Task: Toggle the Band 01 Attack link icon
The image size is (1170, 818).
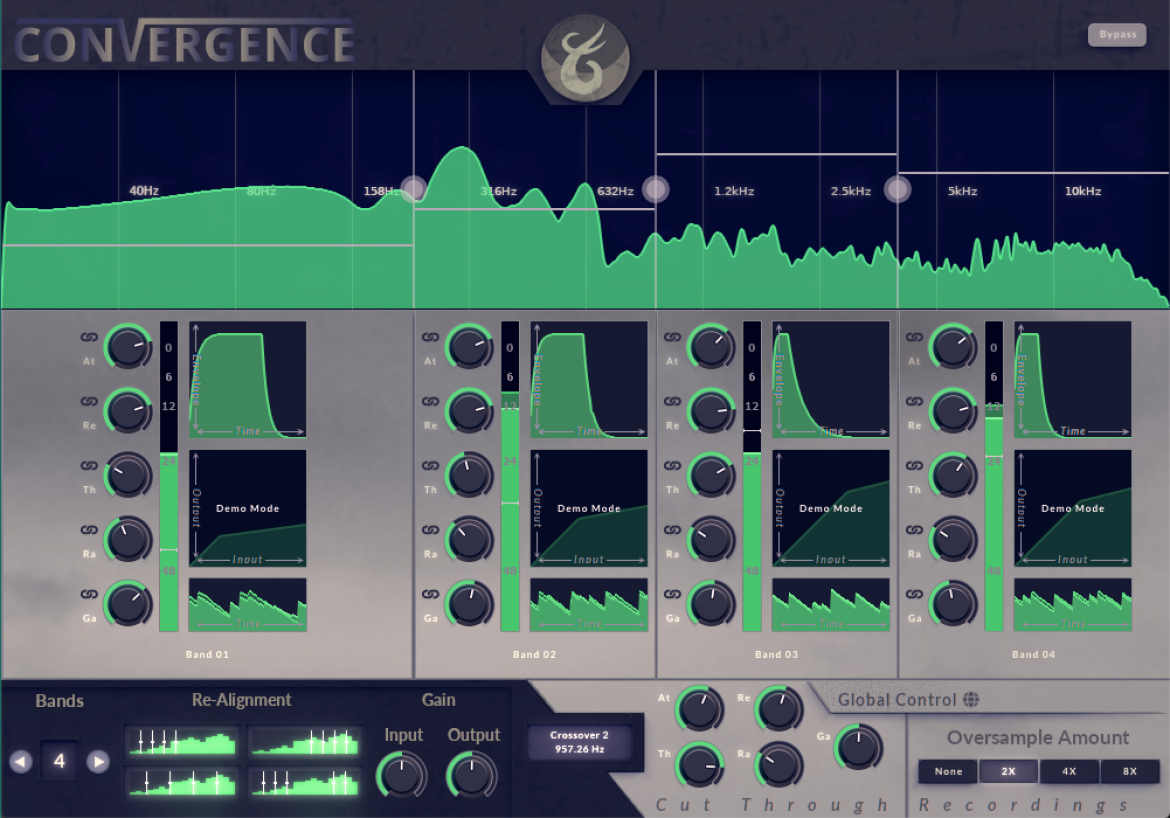Action: tap(89, 337)
